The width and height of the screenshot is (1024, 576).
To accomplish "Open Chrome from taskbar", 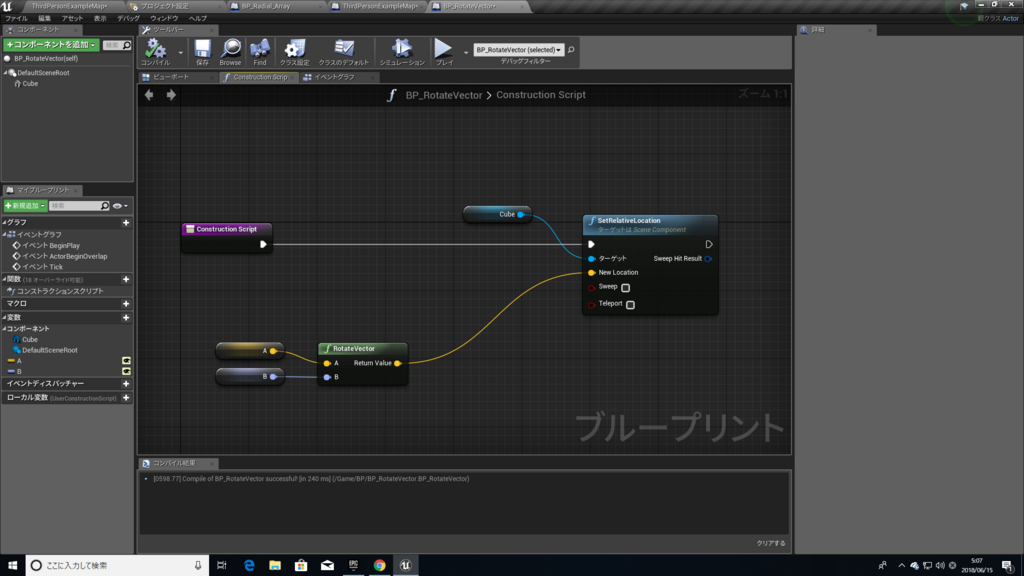I will point(379,565).
